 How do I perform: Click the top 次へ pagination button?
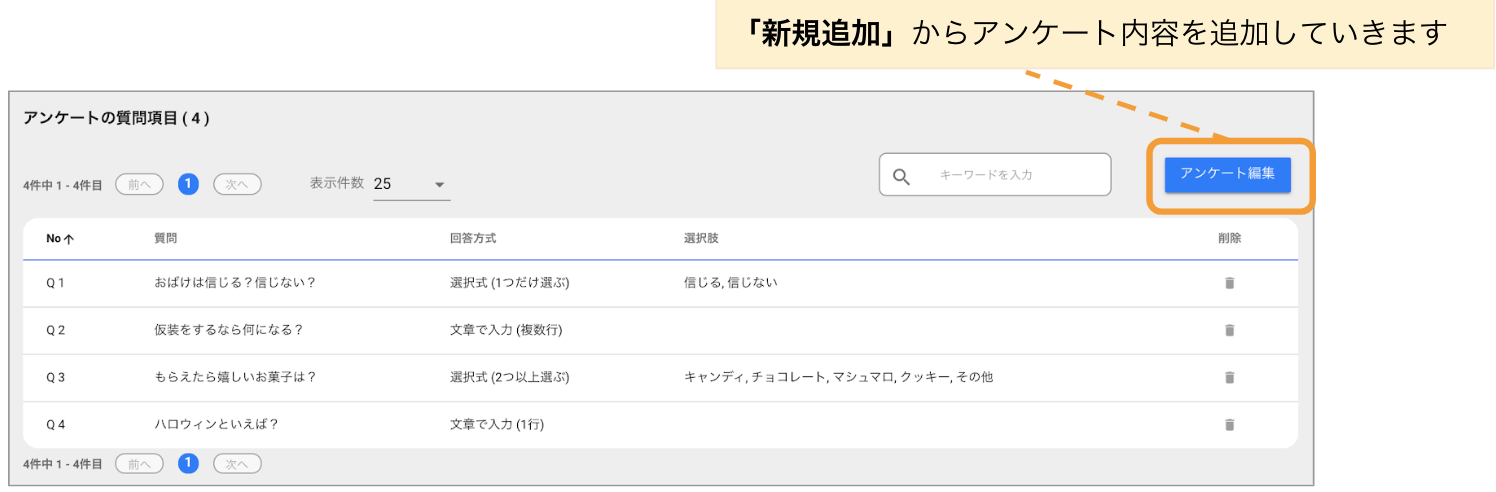click(237, 184)
